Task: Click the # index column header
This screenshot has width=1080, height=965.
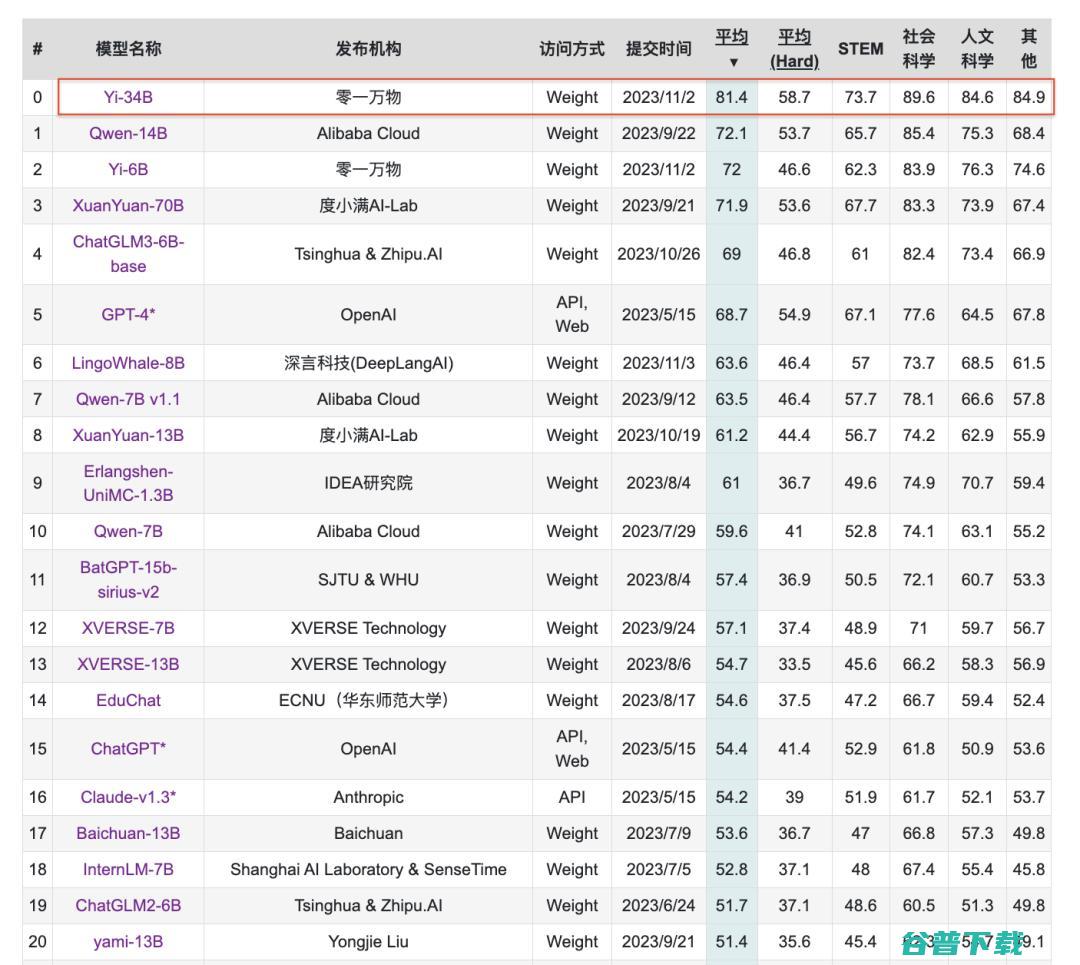Action: click(37, 49)
